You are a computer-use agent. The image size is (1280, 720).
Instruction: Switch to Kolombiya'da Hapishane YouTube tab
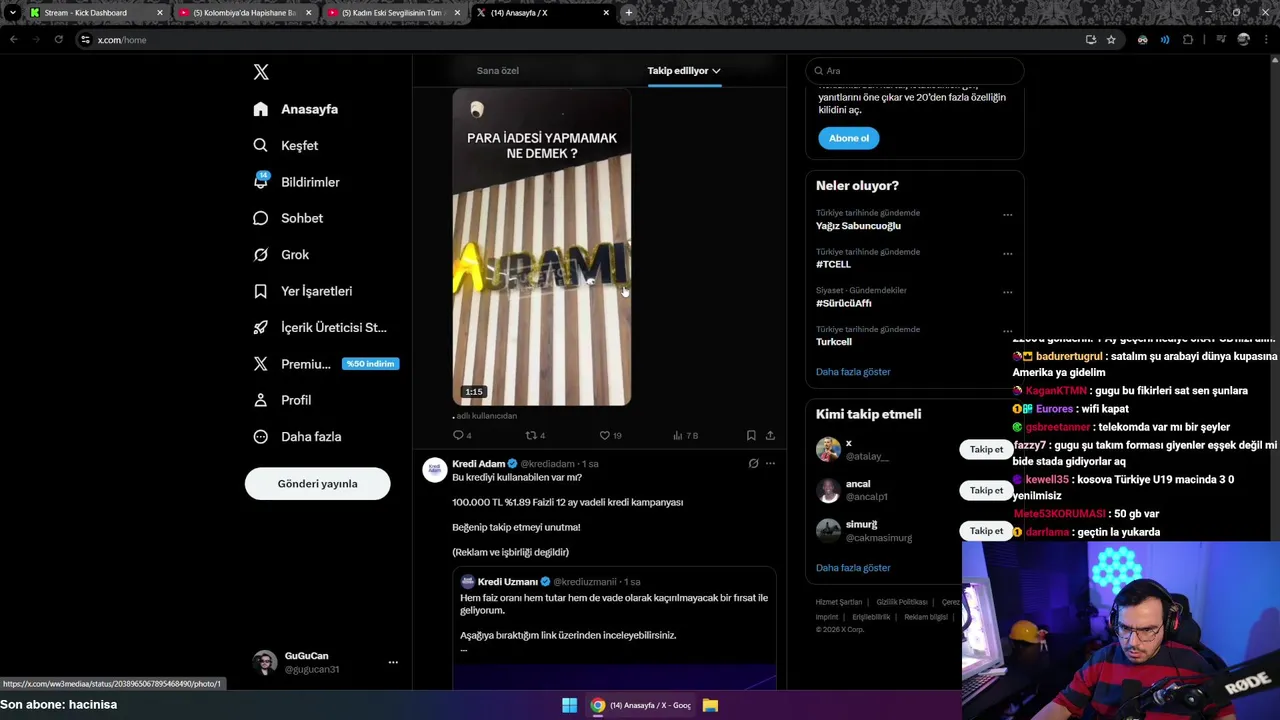(x=246, y=13)
